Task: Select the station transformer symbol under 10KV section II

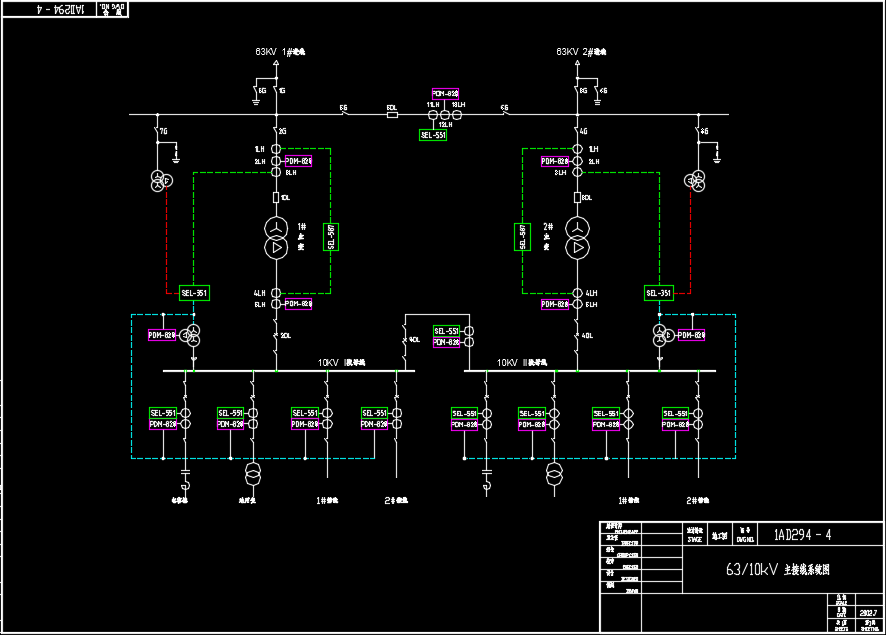Action: 553,473
